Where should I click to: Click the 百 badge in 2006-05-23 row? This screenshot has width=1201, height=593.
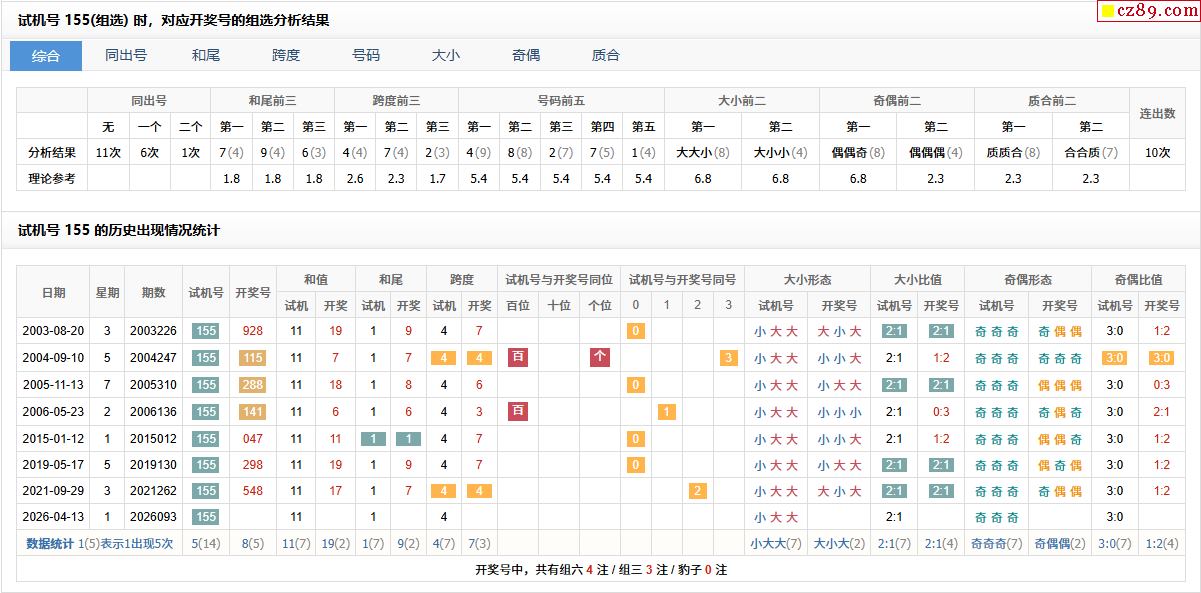coord(518,411)
